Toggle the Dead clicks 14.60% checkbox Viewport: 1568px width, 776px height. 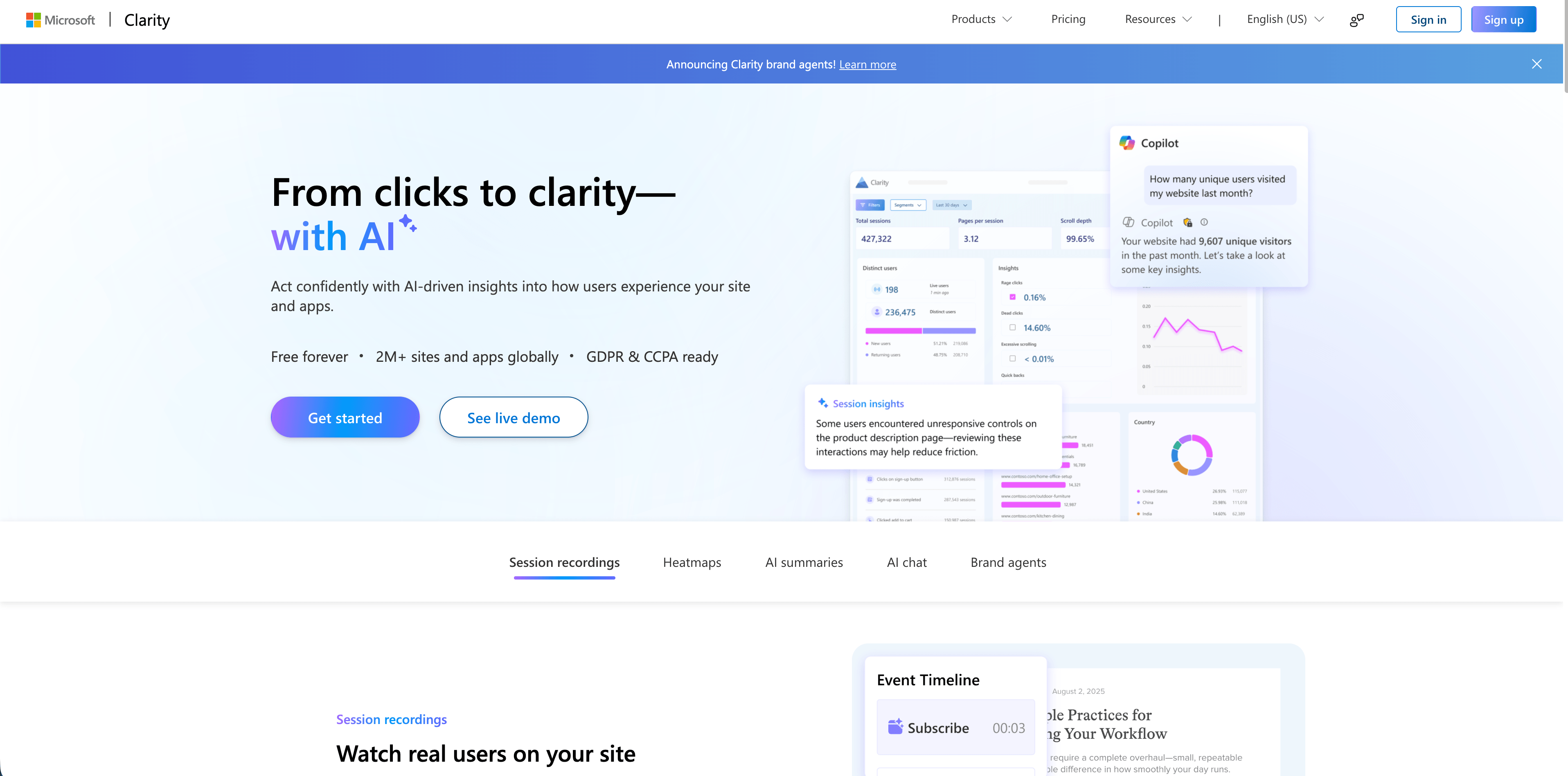click(1012, 327)
